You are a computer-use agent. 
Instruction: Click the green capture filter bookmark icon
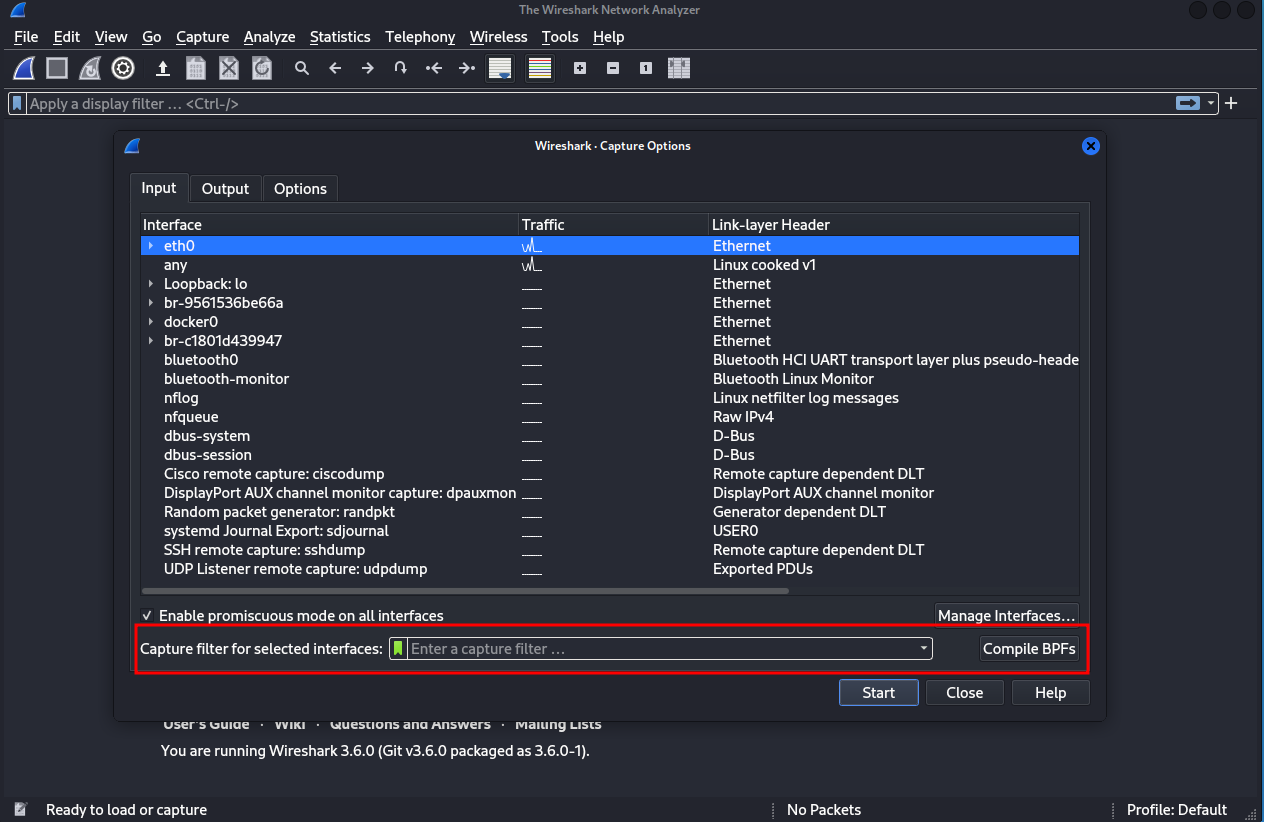(x=399, y=649)
